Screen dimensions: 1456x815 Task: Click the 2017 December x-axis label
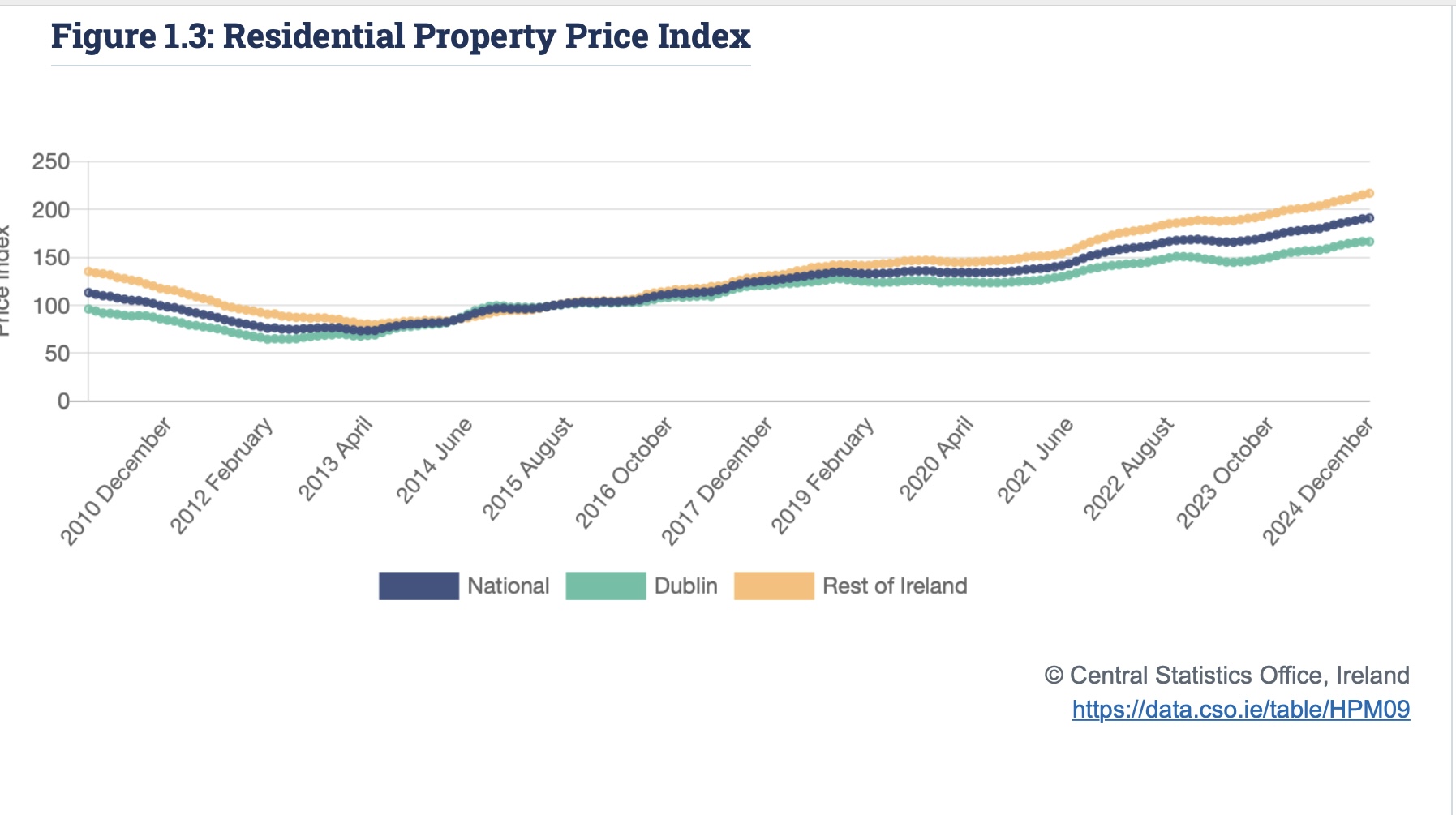(718, 481)
